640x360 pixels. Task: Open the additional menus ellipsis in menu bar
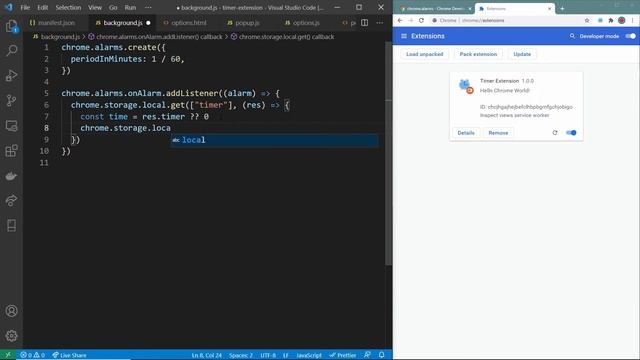[x=148, y=7]
